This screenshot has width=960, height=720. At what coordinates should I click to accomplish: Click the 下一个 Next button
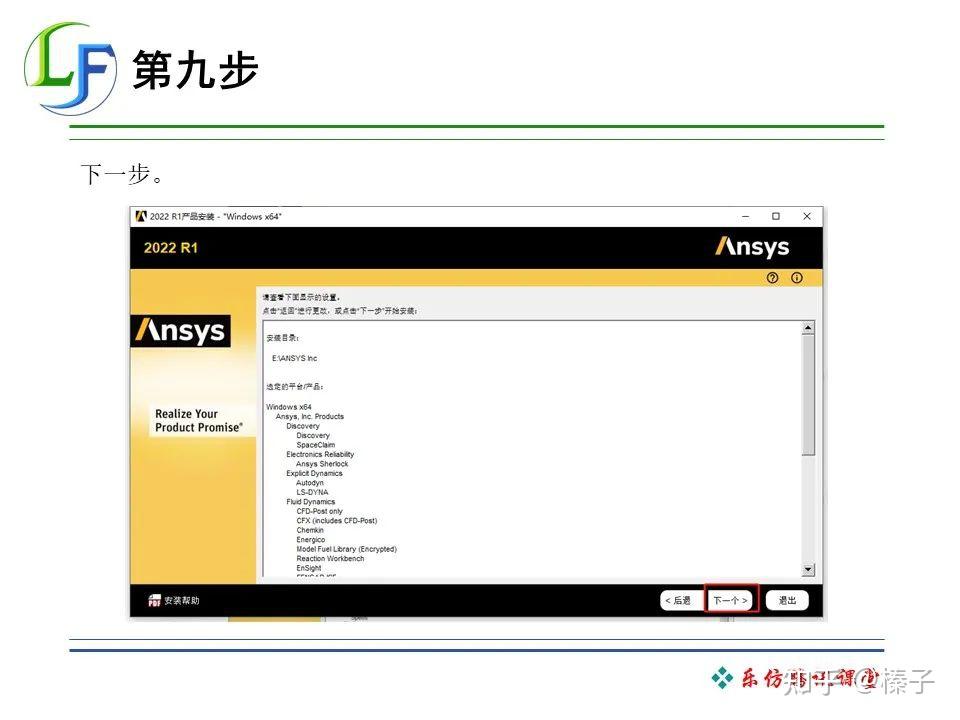point(729,599)
